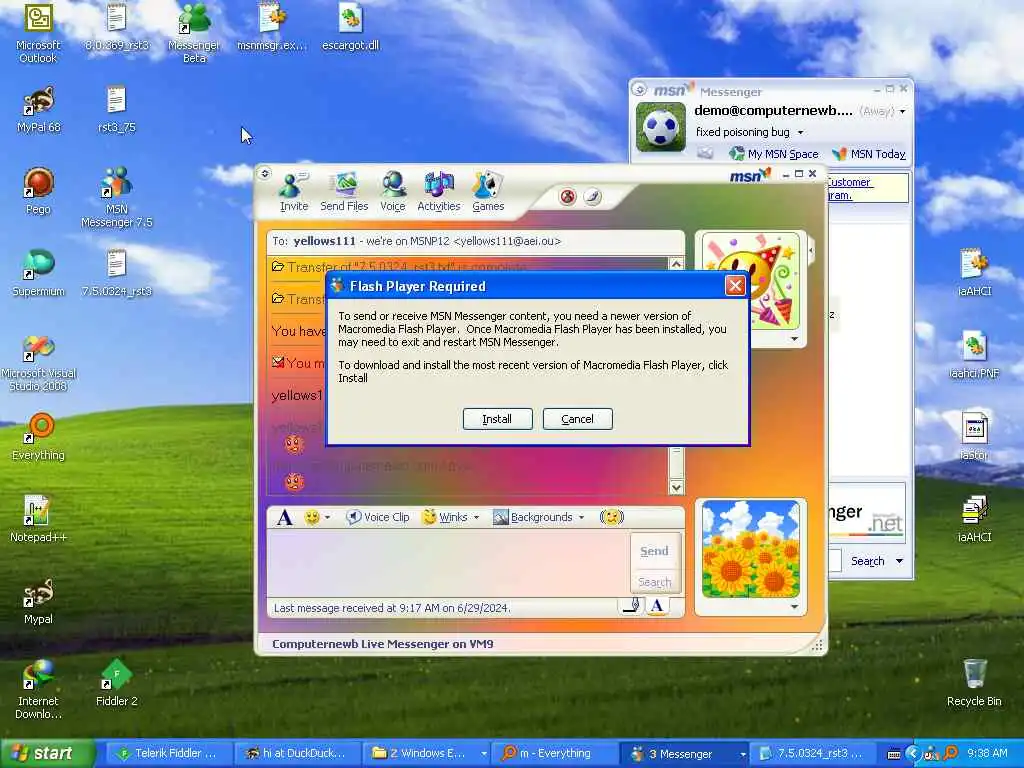This screenshot has height=768, width=1024.
Task: Switch to hi at DuckDuck taskbar button
Action: 296,754
